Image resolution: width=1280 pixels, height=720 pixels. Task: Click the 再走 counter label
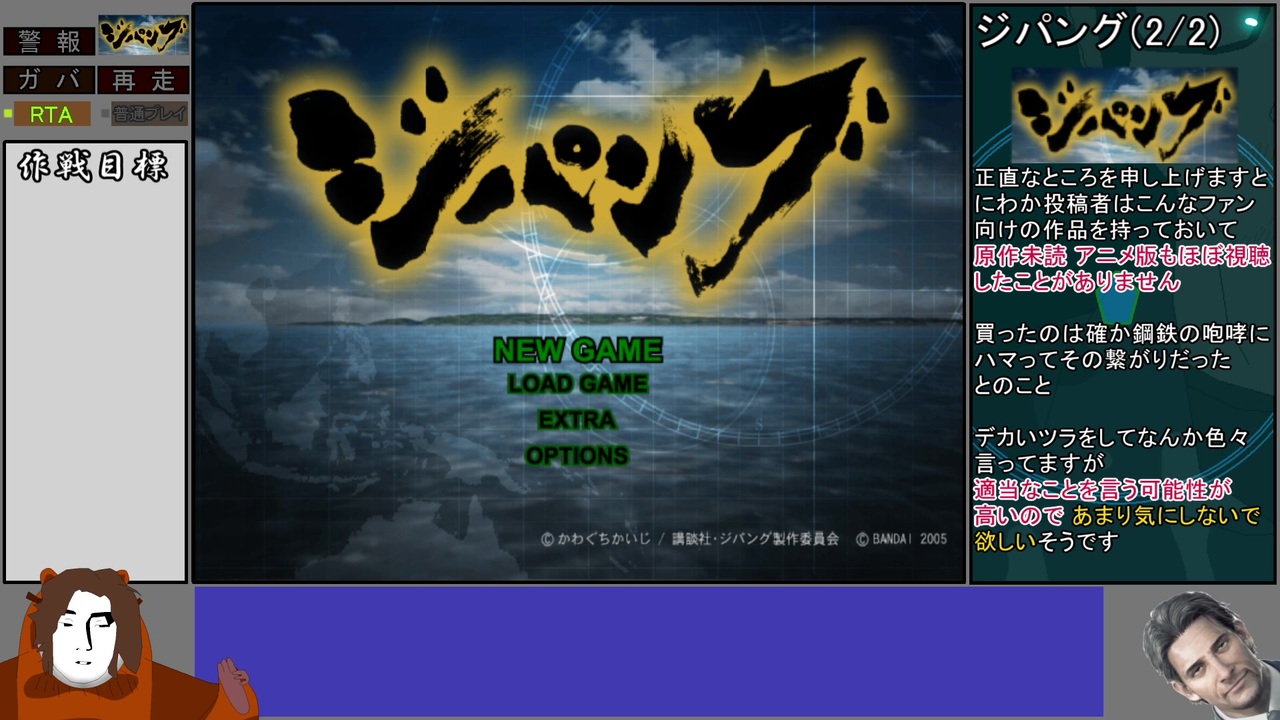(143, 80)
